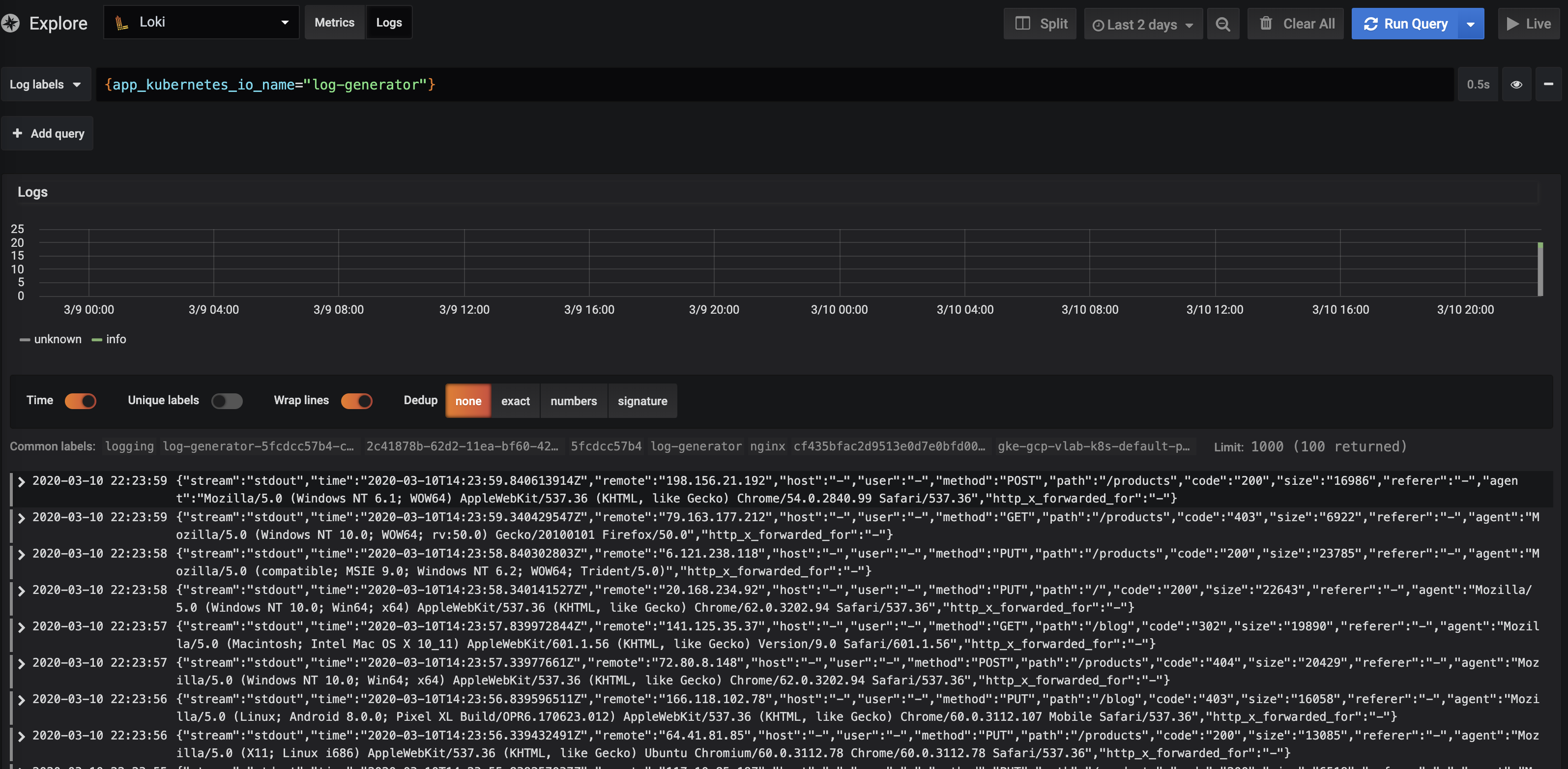Click the 'log-generator-5fcdcc57b4-c…' label
Screen dimensions: 1568x769
pos(258,446)
